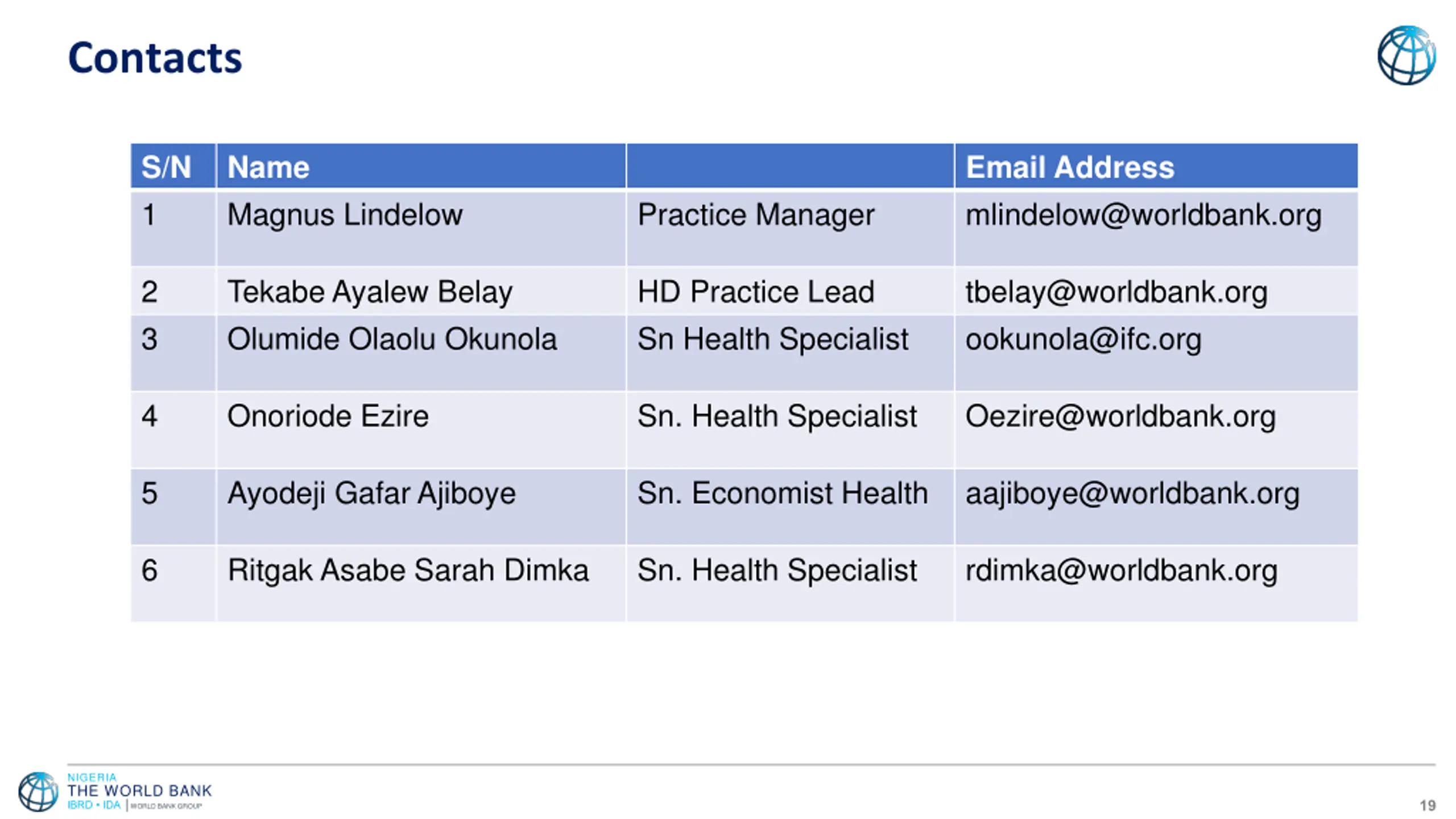Click the Practice Manager title cell
Image resolution: width=1456 pixels, height=819 pixels.
click(755, 216)
